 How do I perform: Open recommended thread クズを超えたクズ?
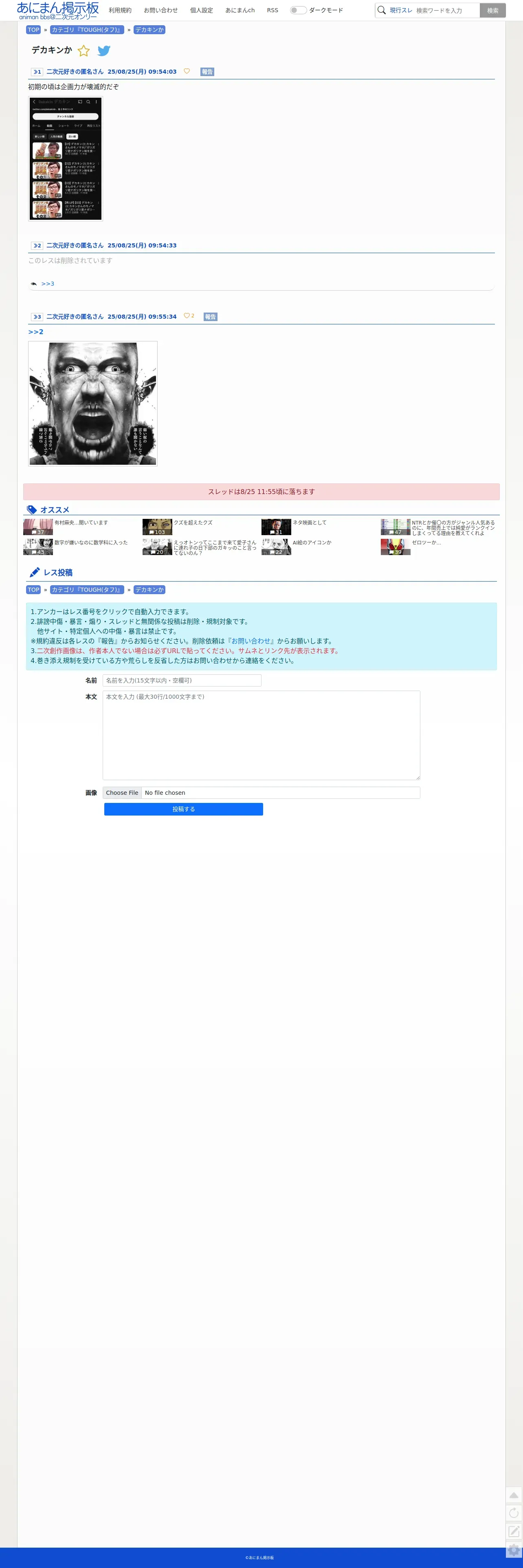(193, 522)
